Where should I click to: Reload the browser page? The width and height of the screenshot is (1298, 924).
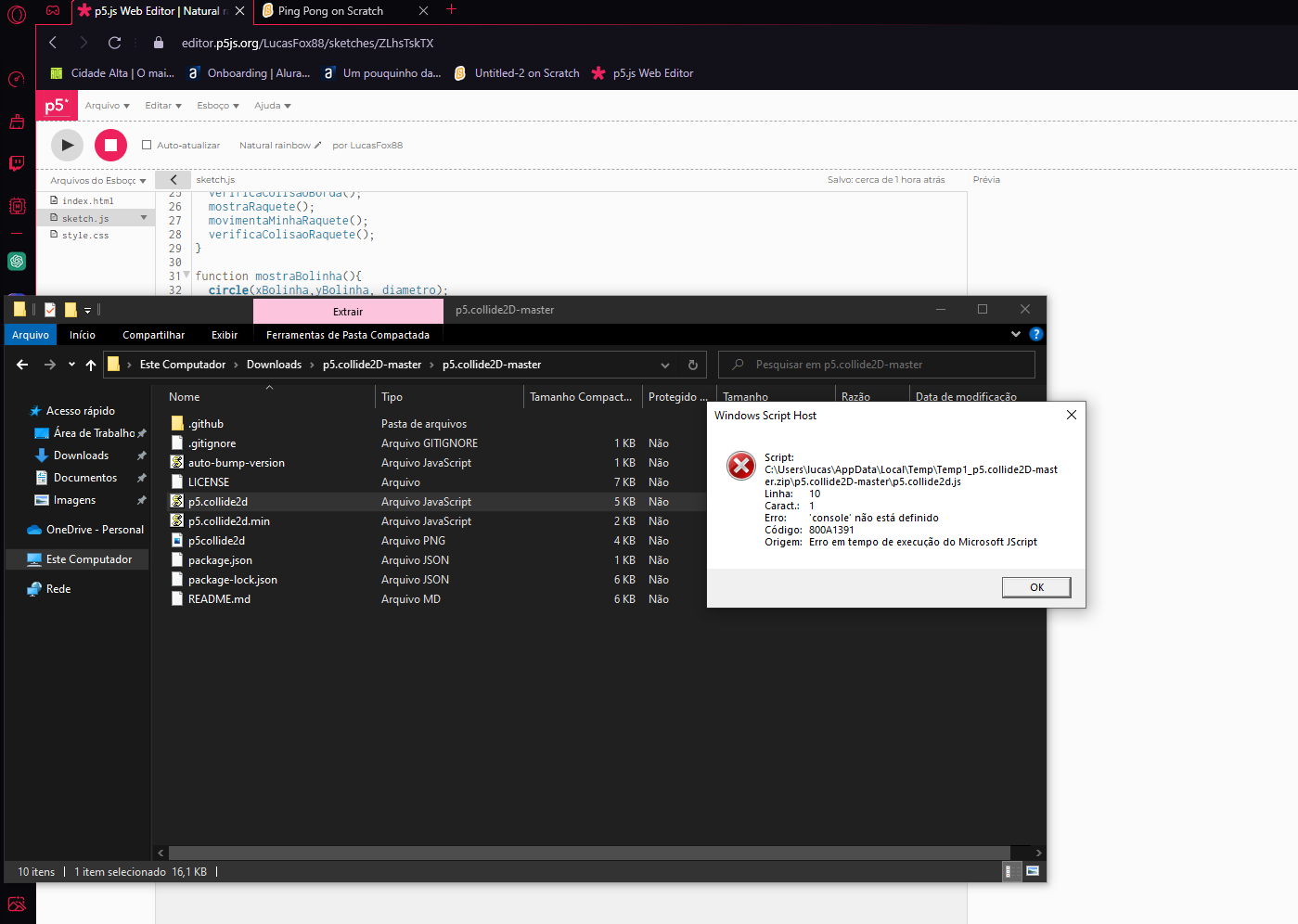tap(114, 43)
